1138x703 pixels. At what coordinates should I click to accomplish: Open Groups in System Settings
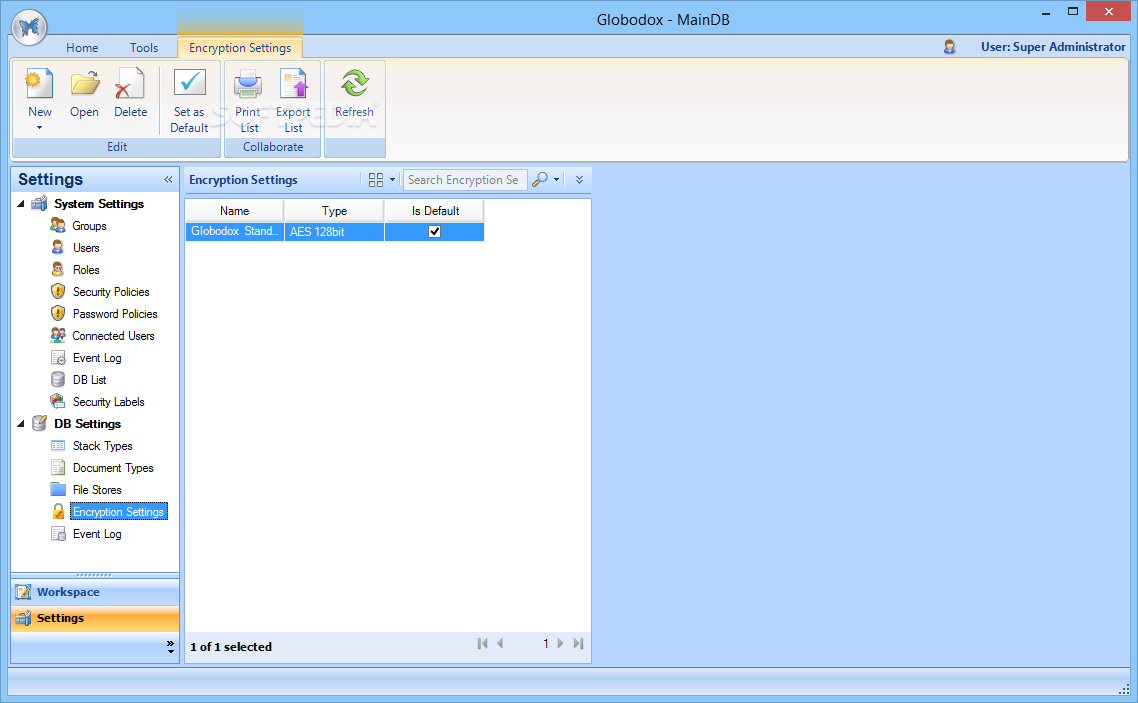[x=89, y=226]
